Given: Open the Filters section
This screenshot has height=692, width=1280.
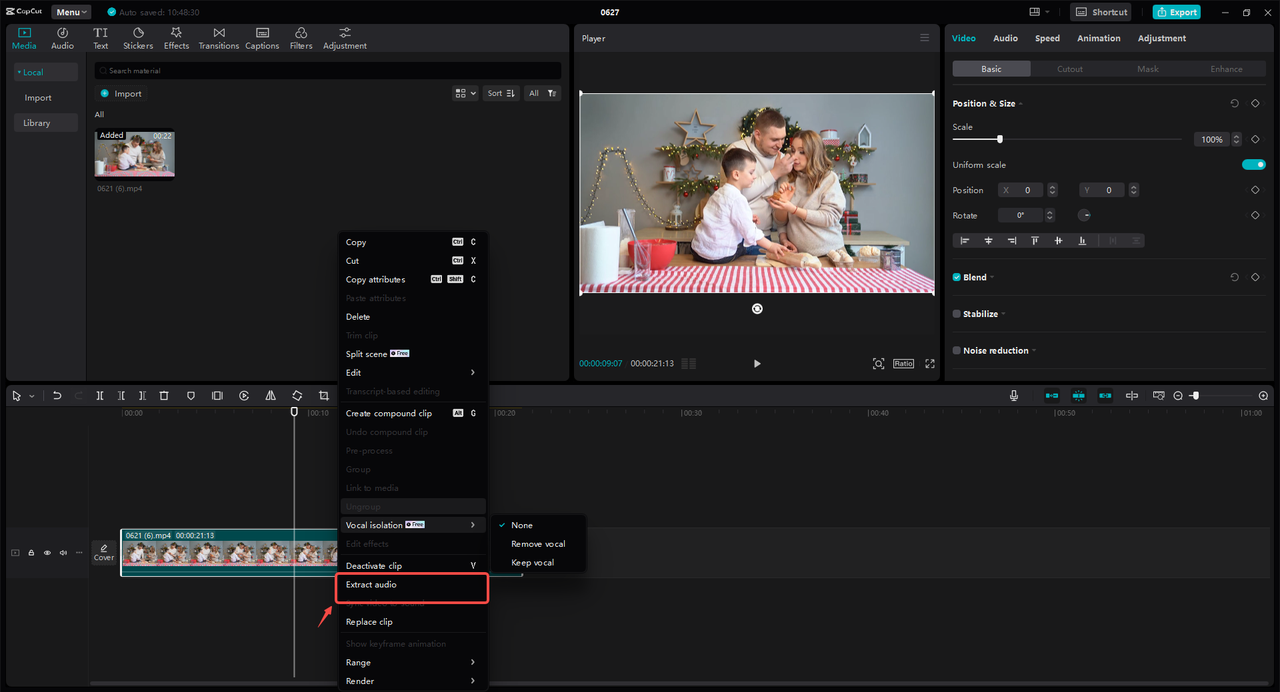Looking at the screenshot, I should [x=301, y=38].
